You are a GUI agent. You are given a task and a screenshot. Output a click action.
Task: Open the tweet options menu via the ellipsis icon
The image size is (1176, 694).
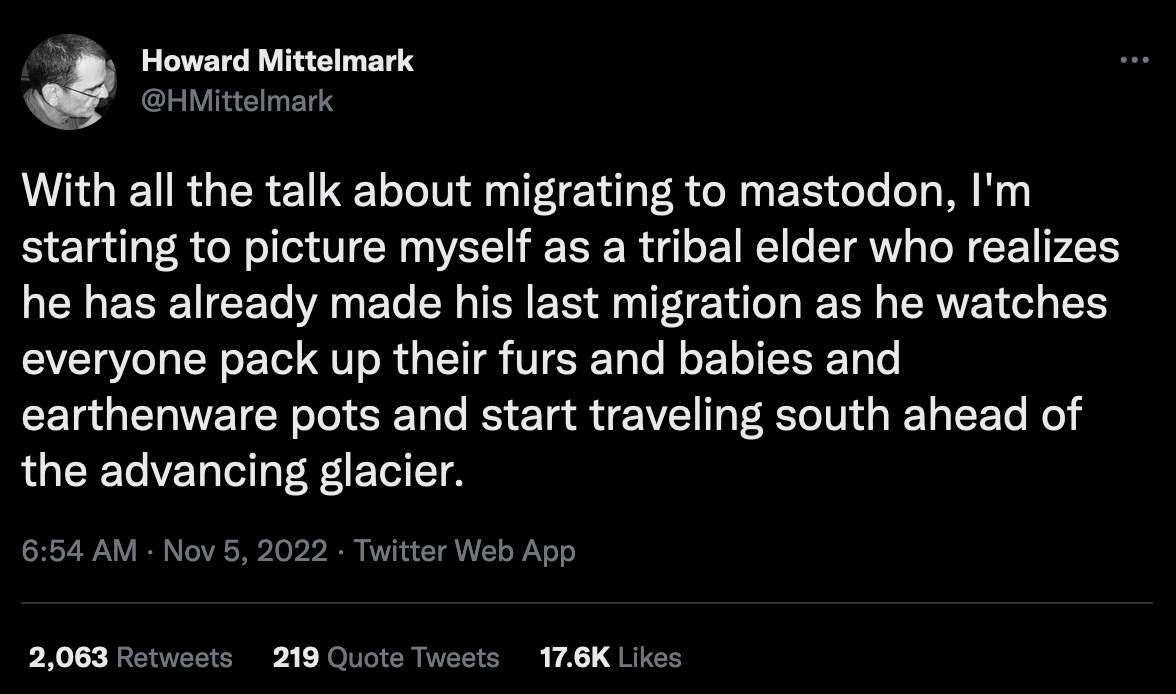[1137, 60]
